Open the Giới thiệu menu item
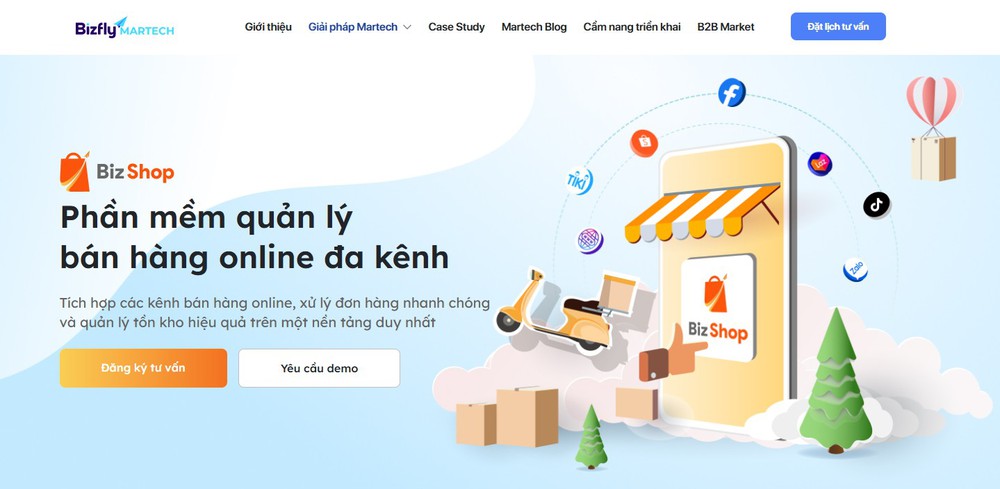The image size is (1000, 489). point(268,27)
